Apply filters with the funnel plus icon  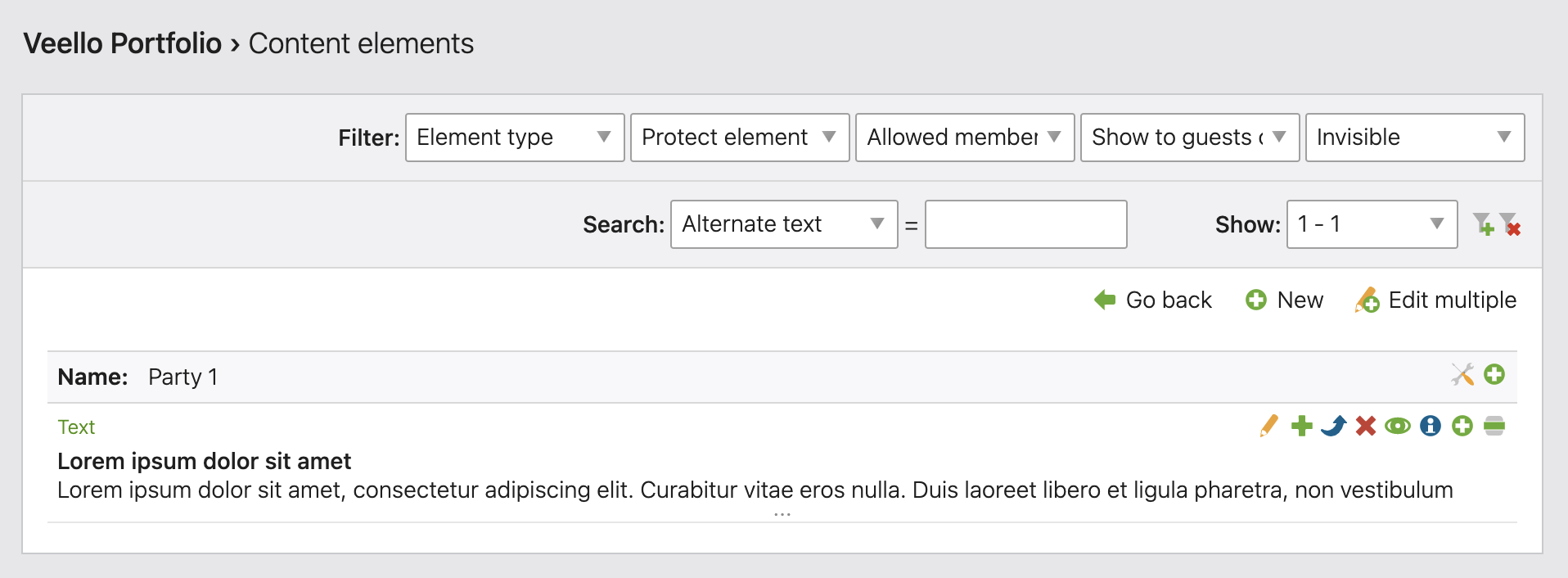point(1483,224)
